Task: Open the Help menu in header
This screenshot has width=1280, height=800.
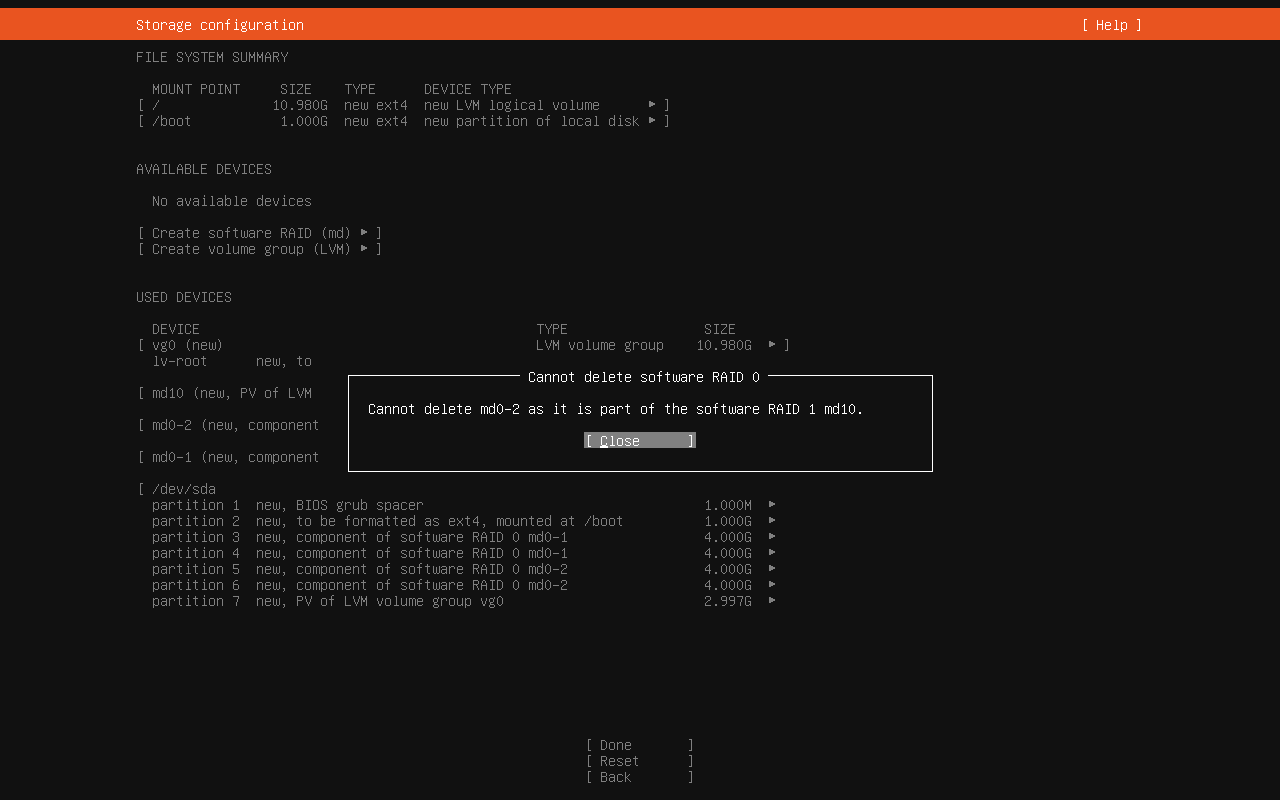Action: (1111, 25)
